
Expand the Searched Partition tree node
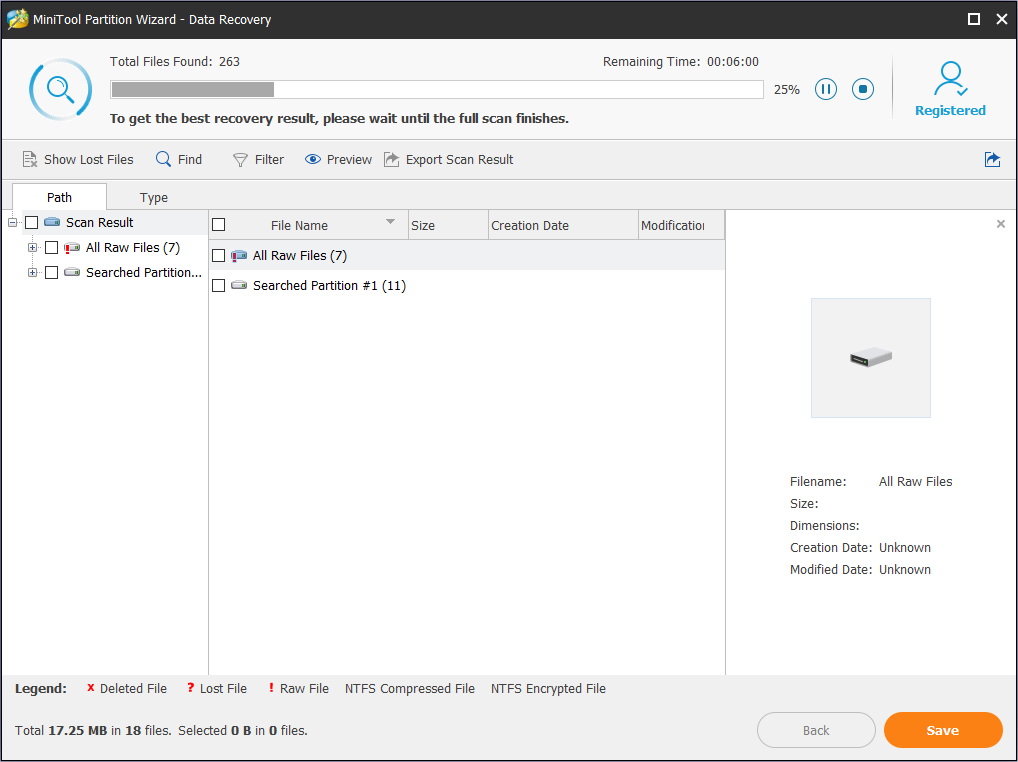point(32,273)
